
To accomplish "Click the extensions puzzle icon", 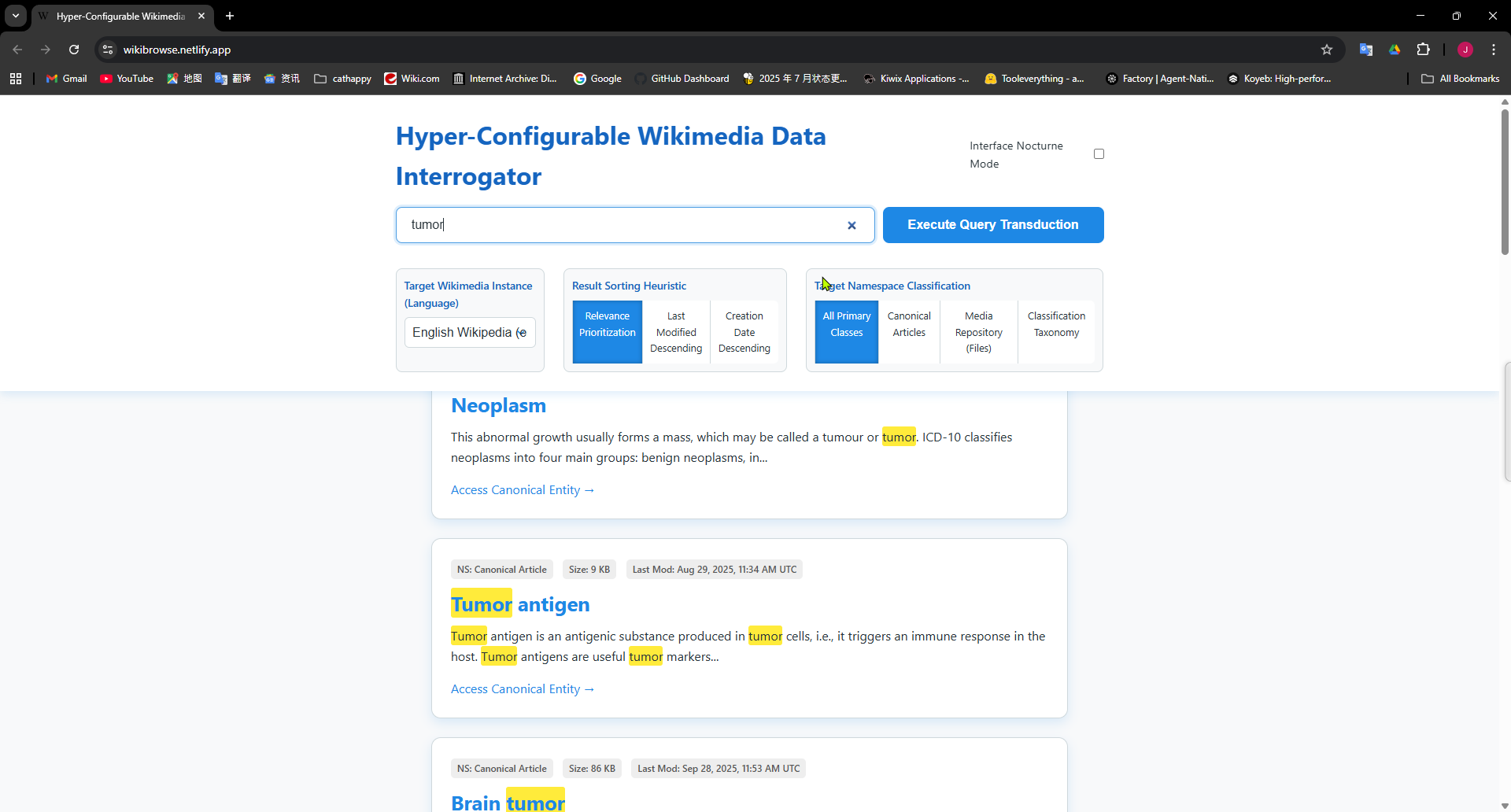I will pyautogui.click(x=1424, y=49).
